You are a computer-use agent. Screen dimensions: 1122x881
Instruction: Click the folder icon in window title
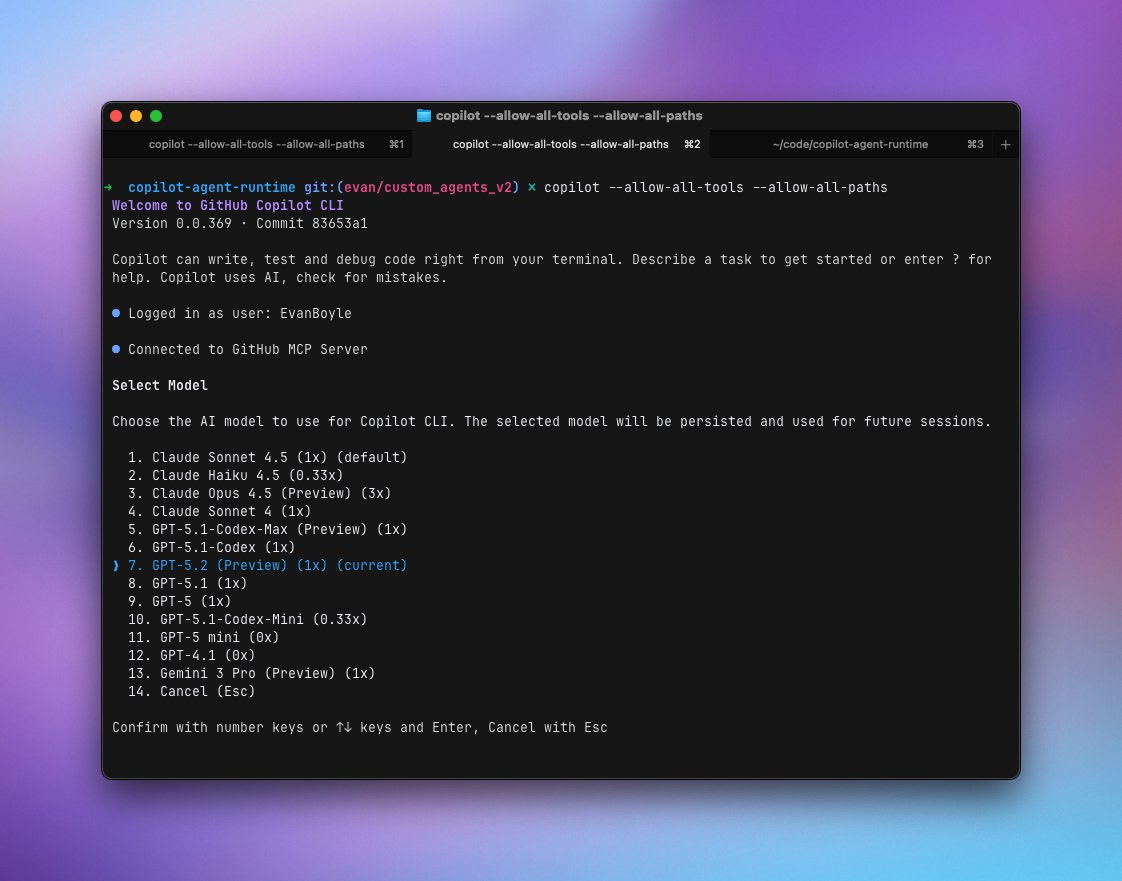424,115
